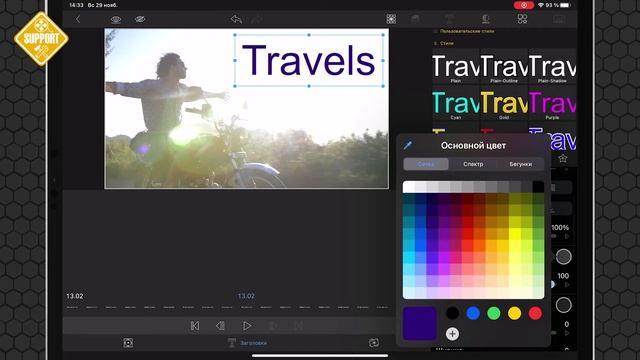This screenshot has height=360, width=640.
Task: Choose the black saved color dot
Action: (x=452, y=313)
